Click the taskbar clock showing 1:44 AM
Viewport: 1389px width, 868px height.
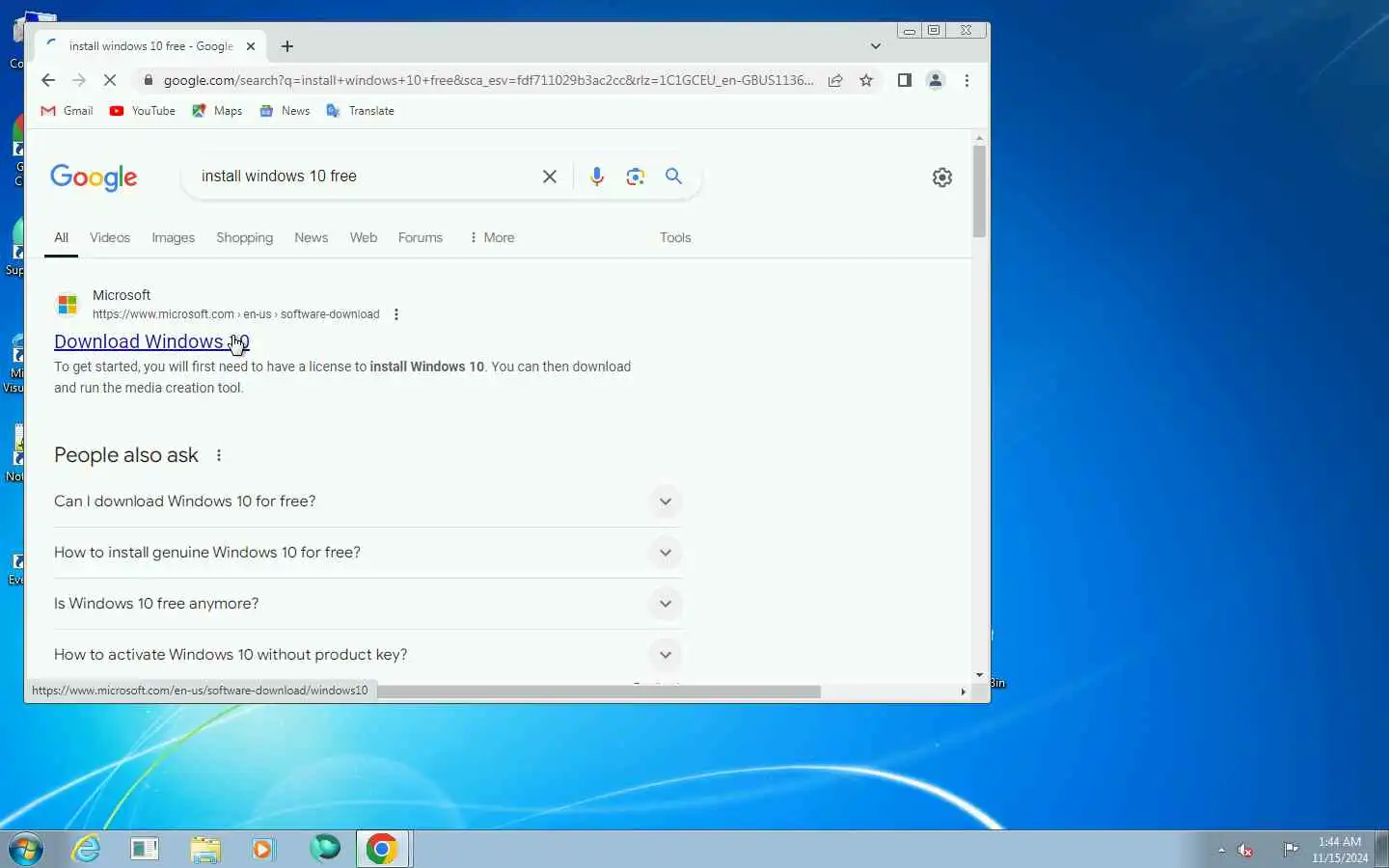(1340, 850)
